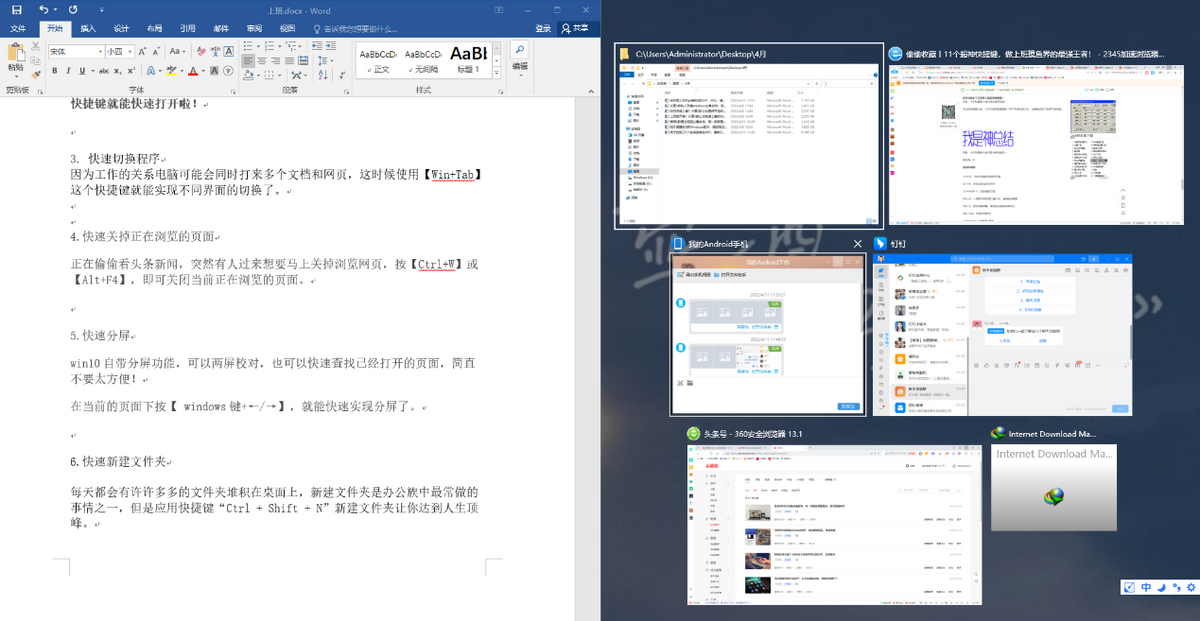This screenshot has height=621, width=1200.
Task: Redo the action in Quick Access toolbar
Action: [x=73, y=10]
